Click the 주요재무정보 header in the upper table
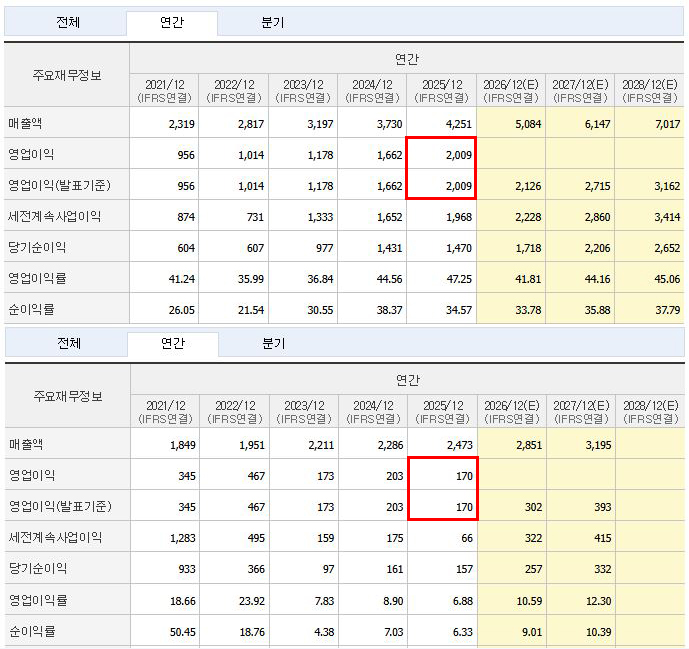This screenshot has height=649, width=689. tap(67, 75)
